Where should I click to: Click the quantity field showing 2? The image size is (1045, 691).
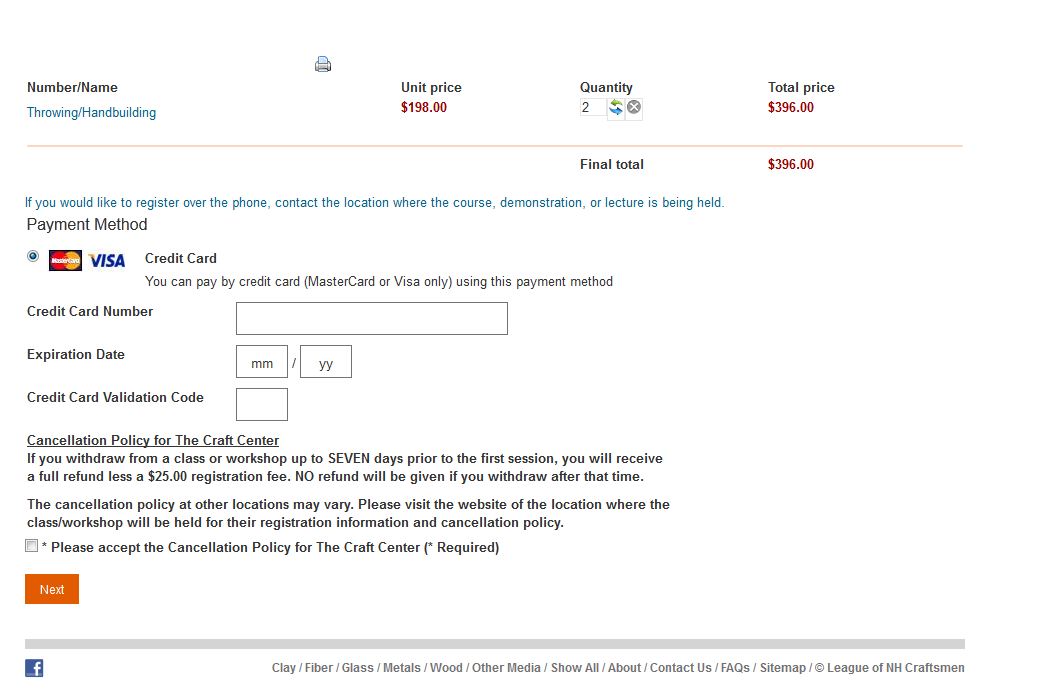pos(592,107)
